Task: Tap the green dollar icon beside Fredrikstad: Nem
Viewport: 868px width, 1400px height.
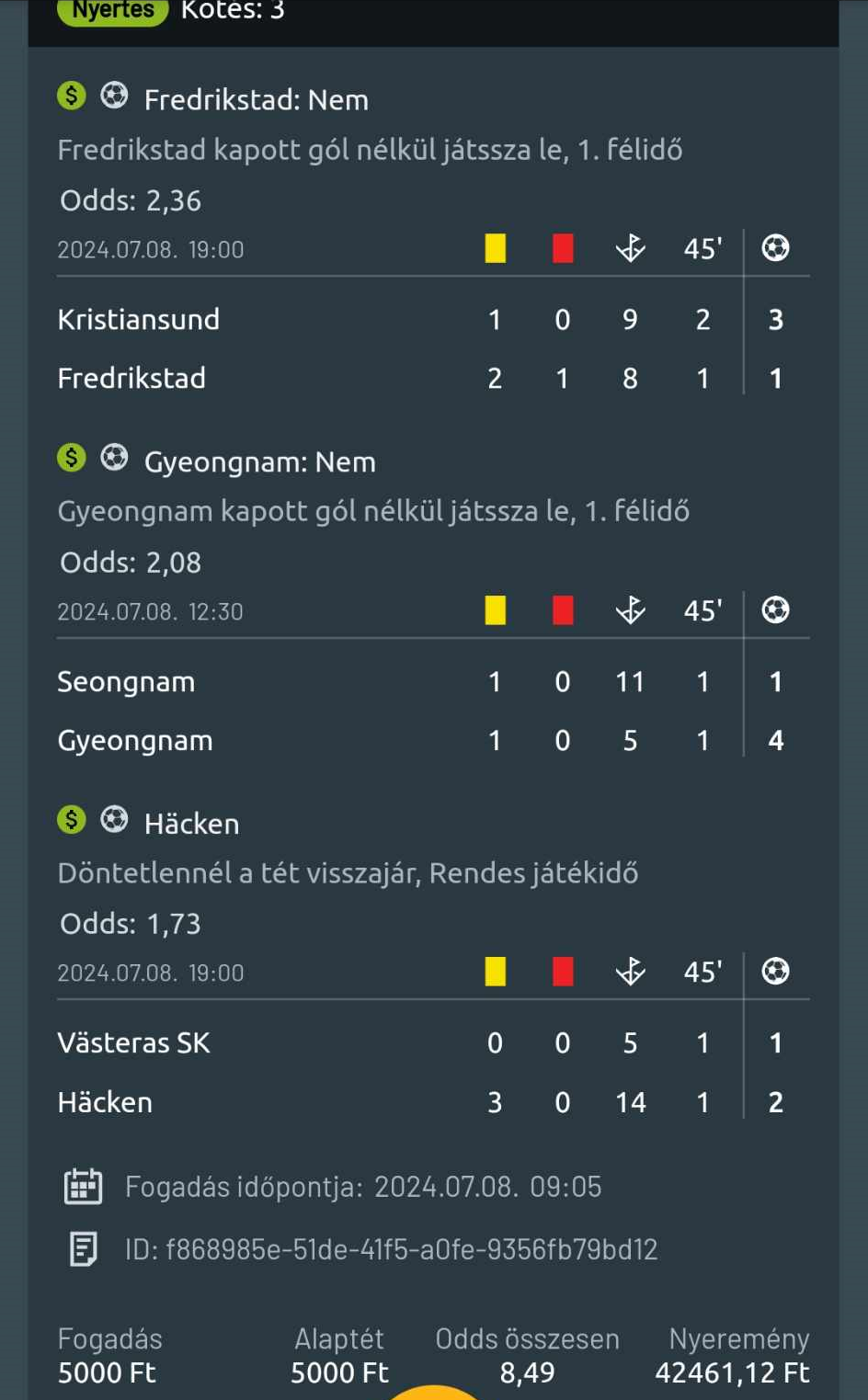Action: [72, 96]
